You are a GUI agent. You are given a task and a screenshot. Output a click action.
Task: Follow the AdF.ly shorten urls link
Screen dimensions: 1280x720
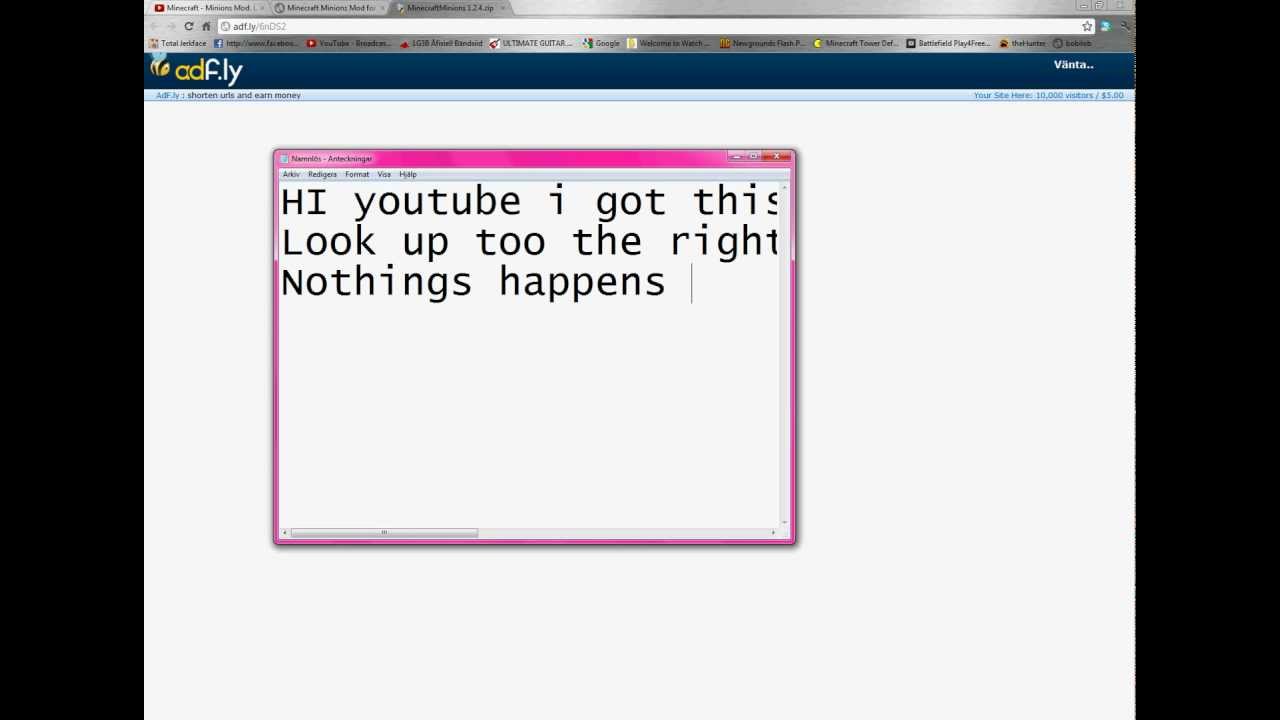228,95
